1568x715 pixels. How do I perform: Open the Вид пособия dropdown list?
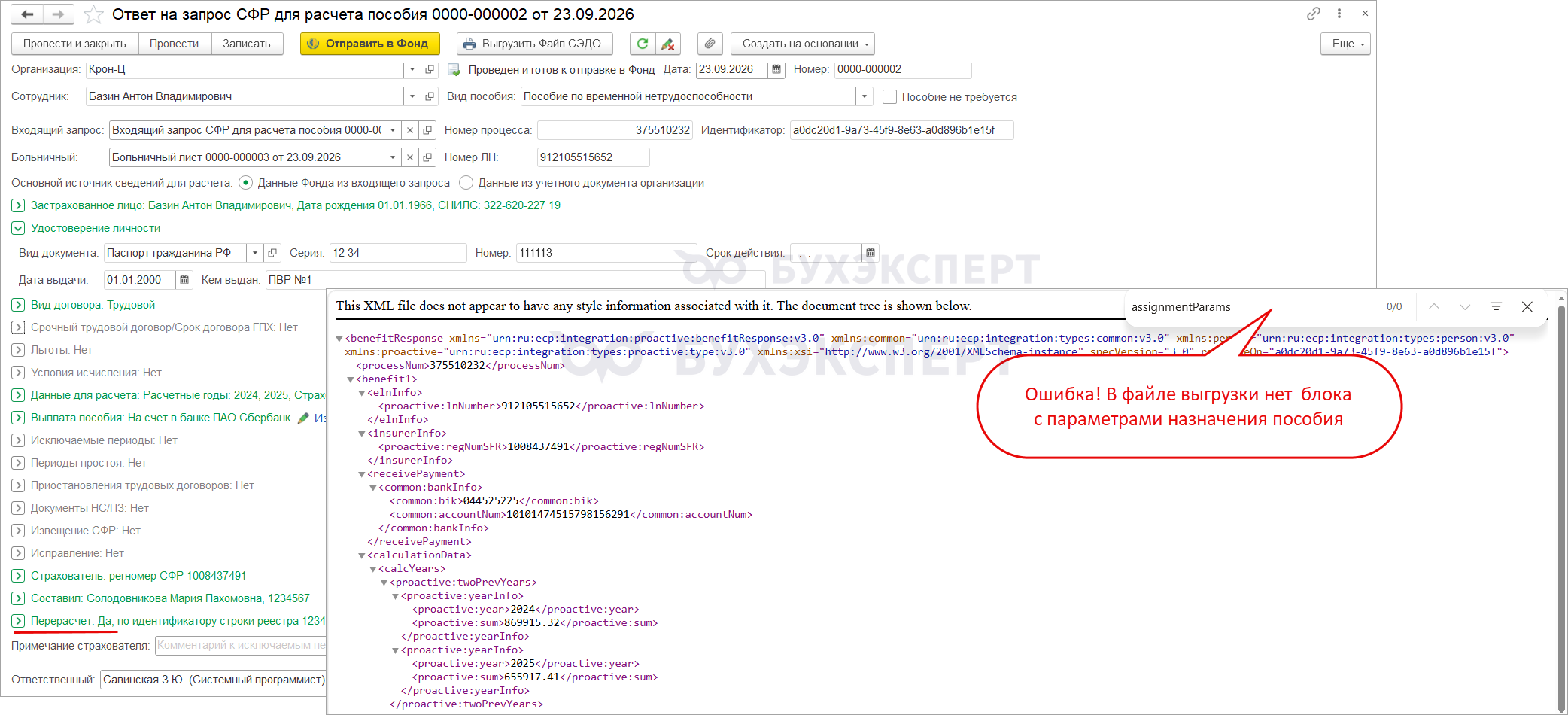(x=865, y=96)
